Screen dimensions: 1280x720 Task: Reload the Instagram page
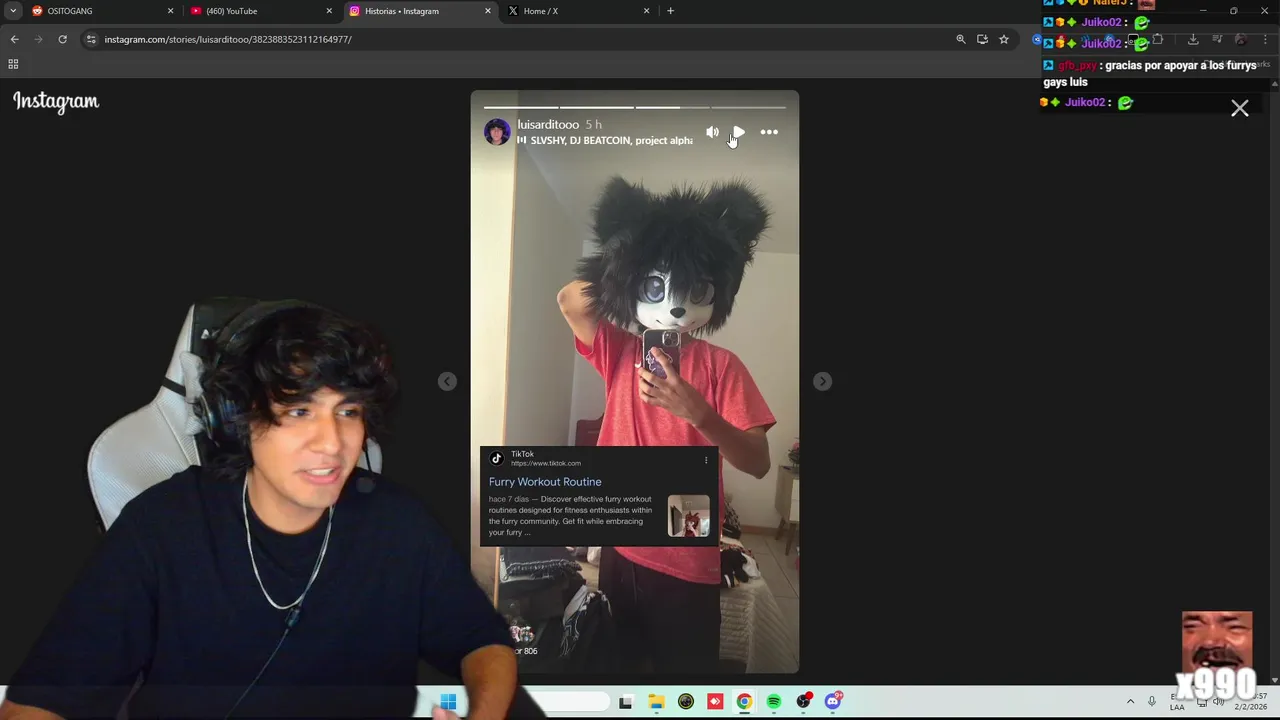[x=62, y=39]
